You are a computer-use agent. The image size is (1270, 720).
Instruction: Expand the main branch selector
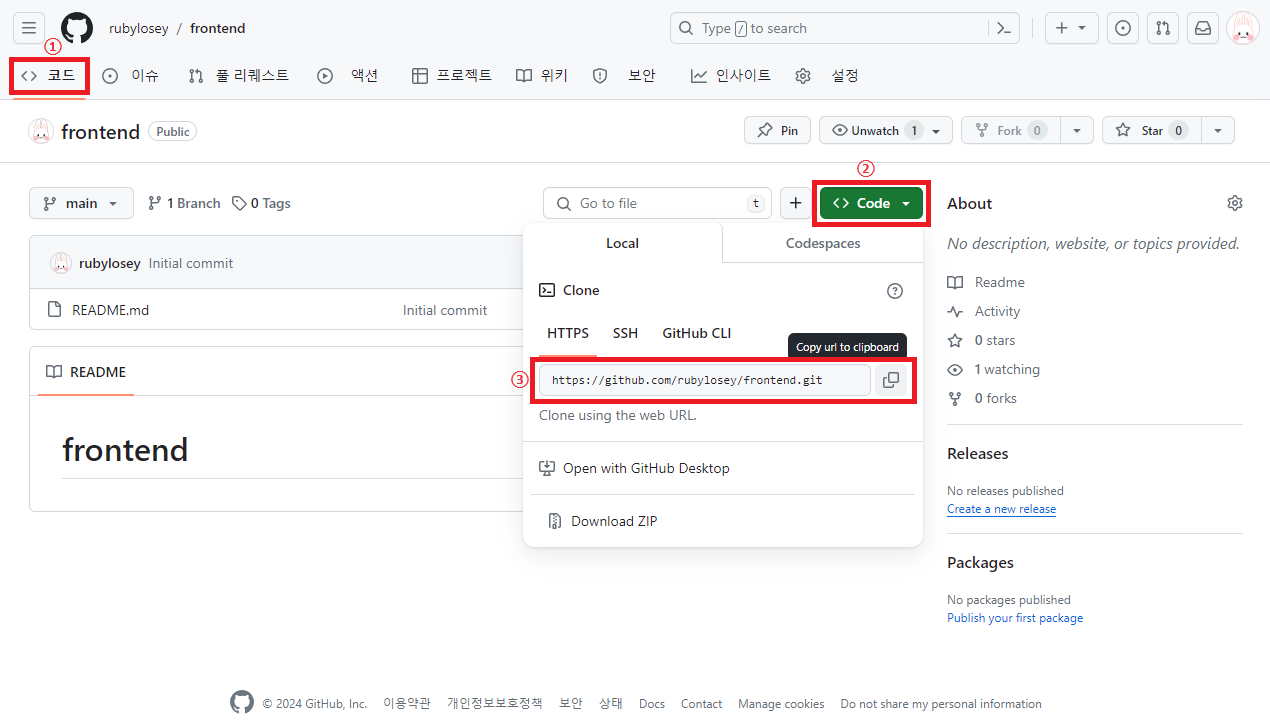coord(81,203)
